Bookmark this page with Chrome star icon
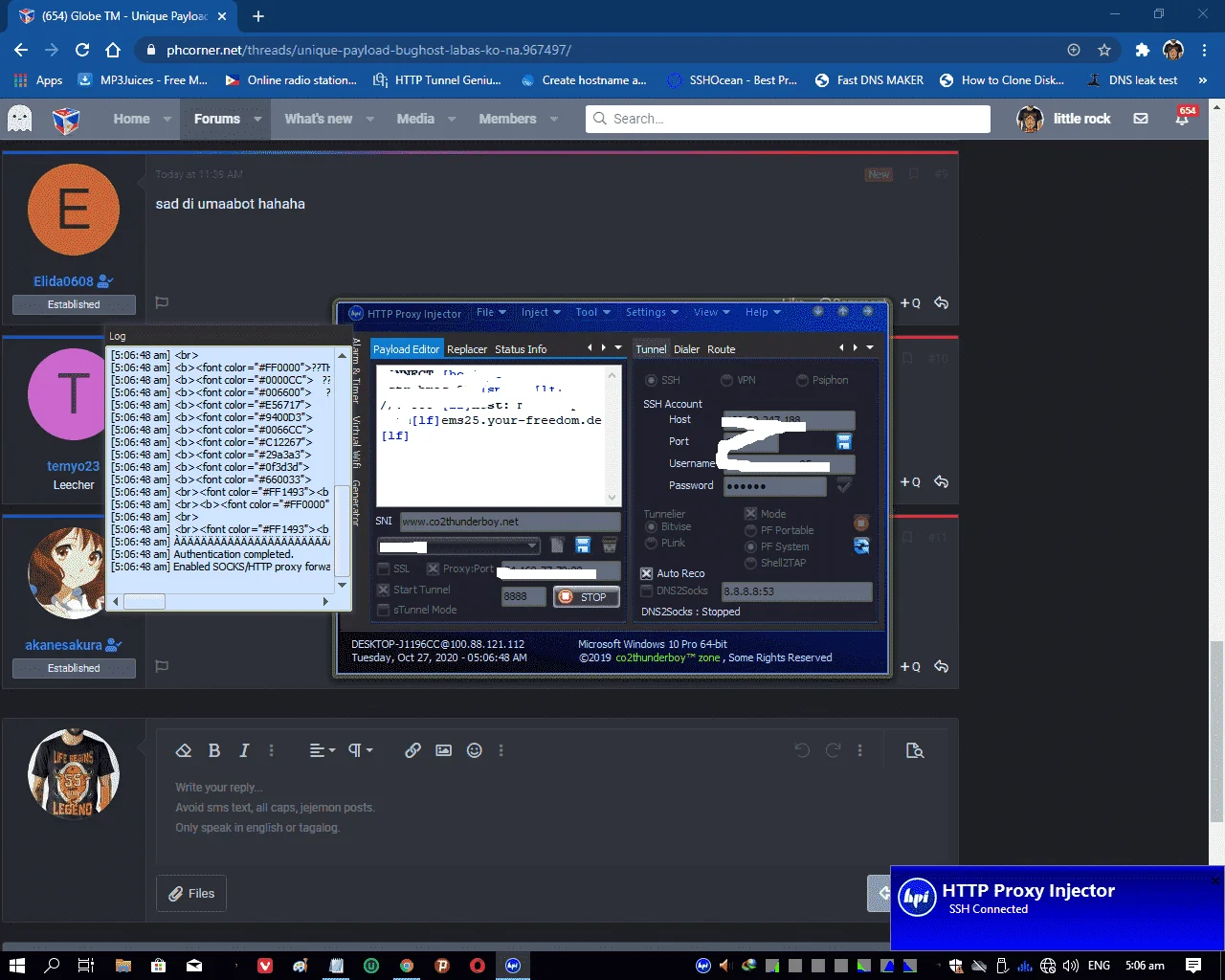The height and width of the screenshot is (980, 1225). click(x=1104, y=50)
